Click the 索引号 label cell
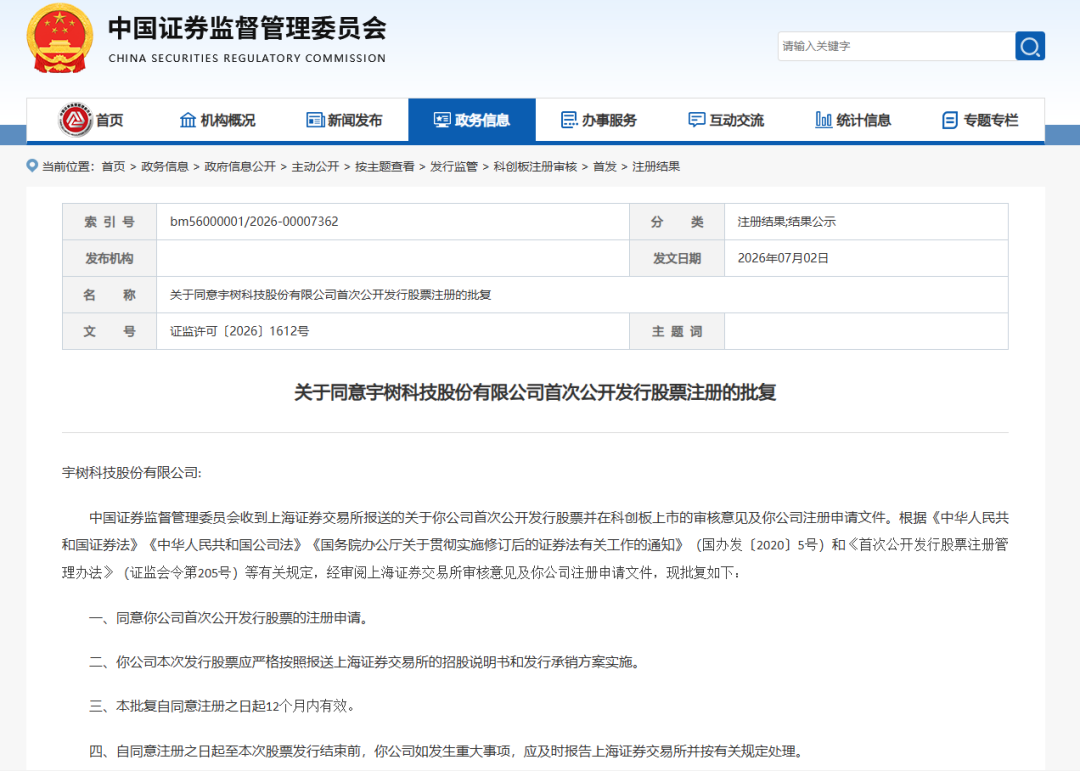This screenshot has width=1080, height=771. click(110, 221)
